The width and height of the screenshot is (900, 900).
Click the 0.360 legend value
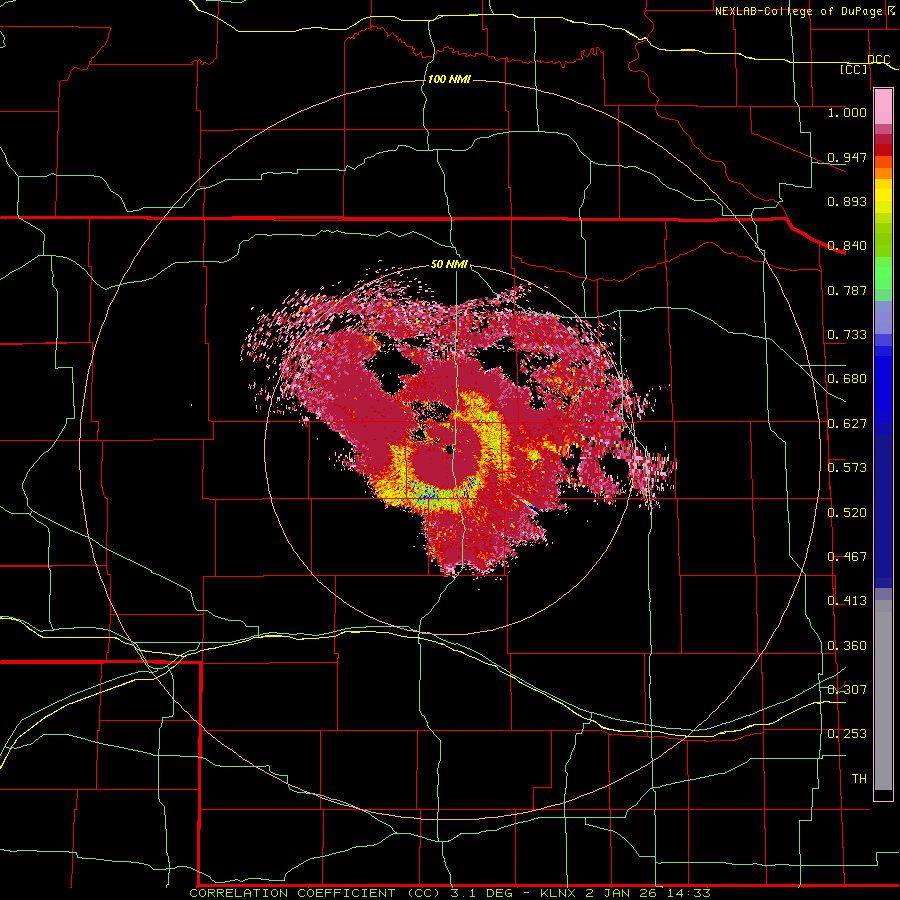(x=847, y=646)
